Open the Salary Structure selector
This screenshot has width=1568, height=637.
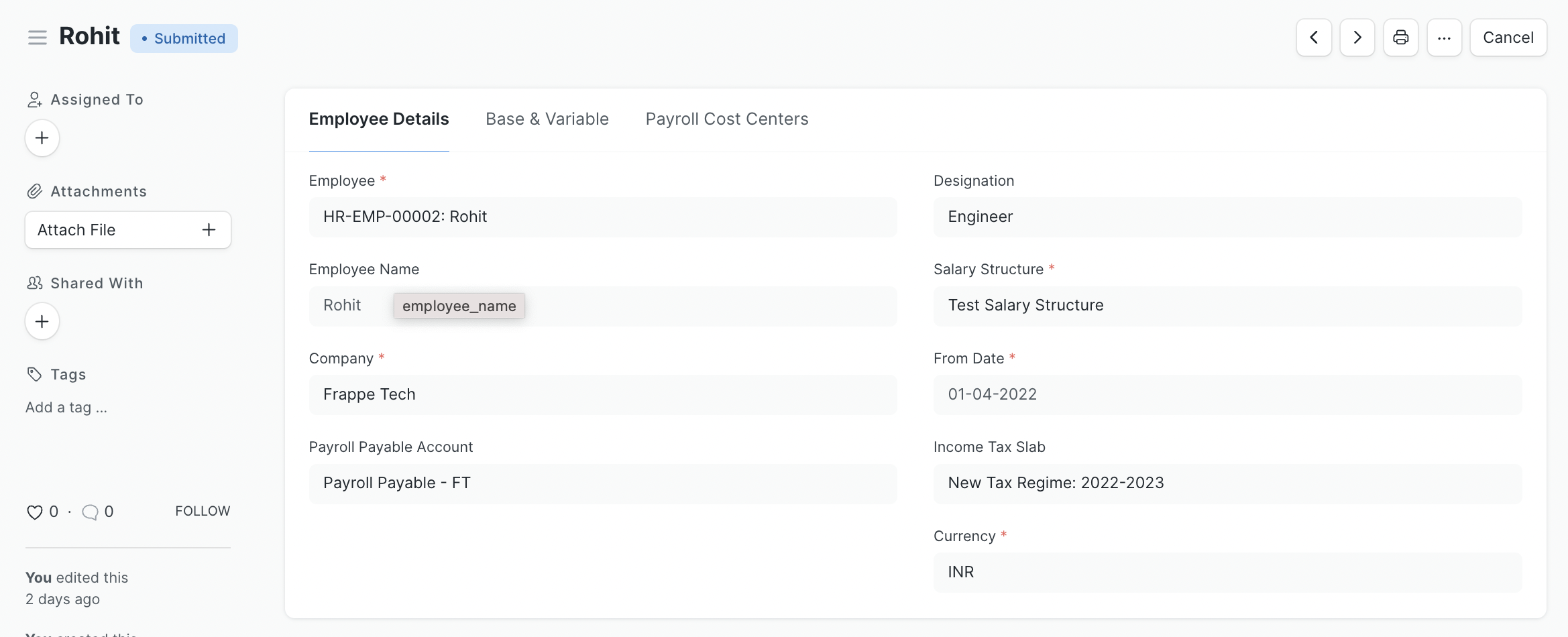[x=1228, y=306]
